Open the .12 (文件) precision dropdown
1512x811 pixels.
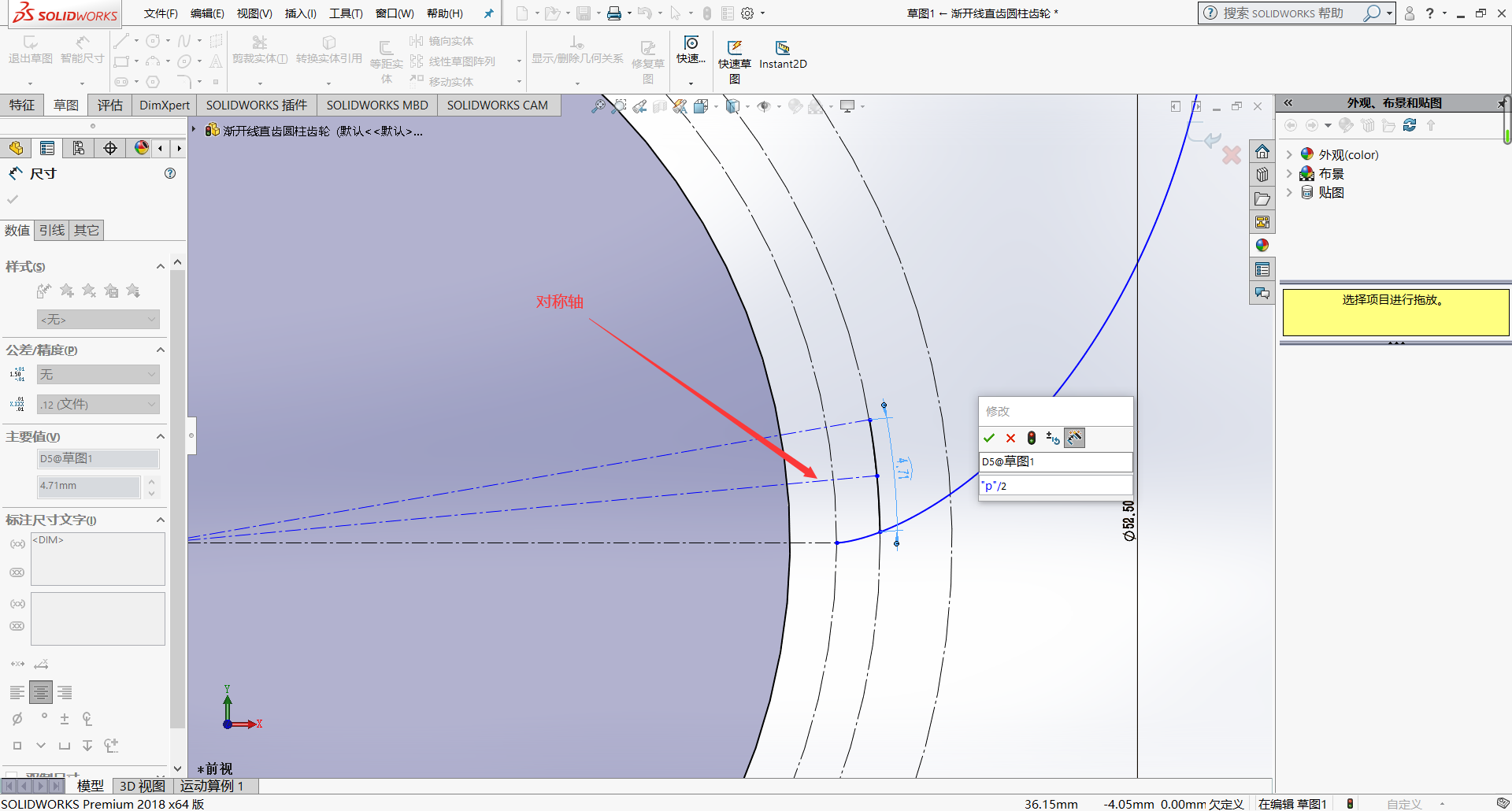click(98, 405)
